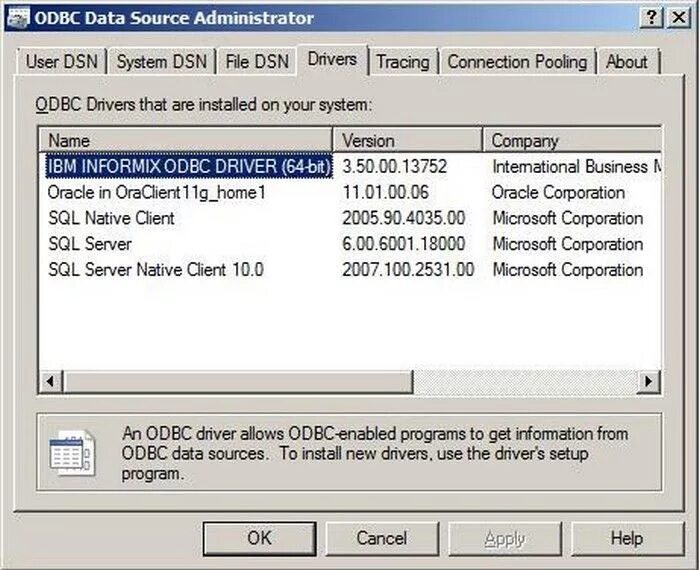Screen dimensions: 700x570
Task: Click the Company column header
Action: coord(571,141)
